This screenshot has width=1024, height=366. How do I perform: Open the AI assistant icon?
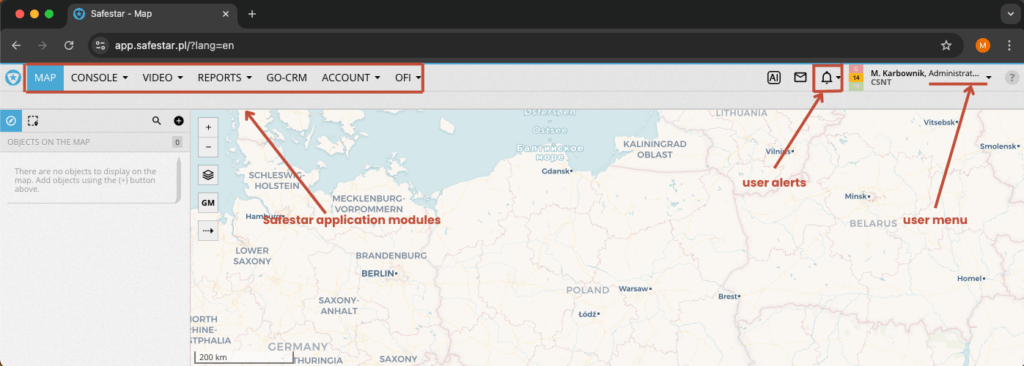[774, 78]
